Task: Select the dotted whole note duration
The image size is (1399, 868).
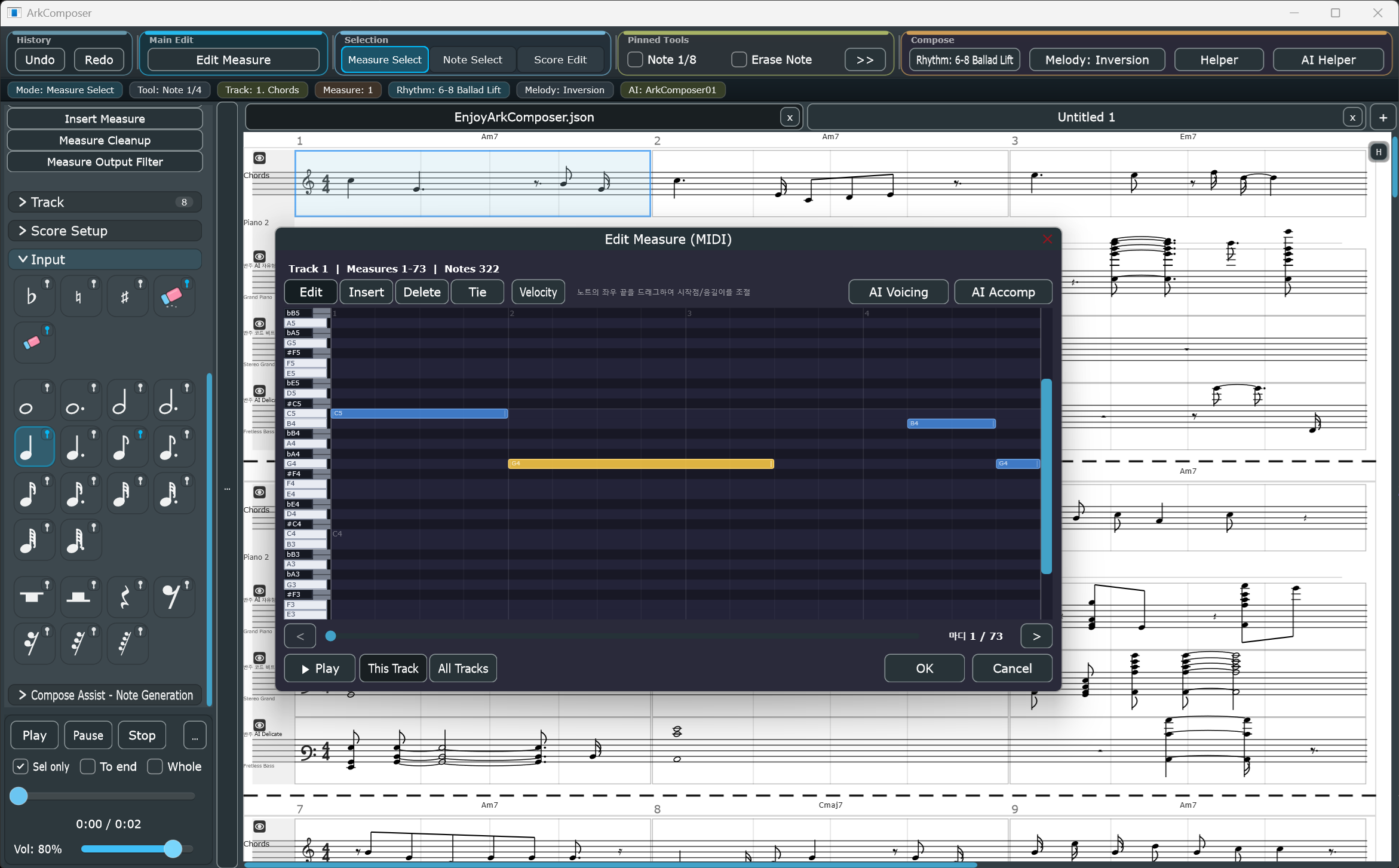Action: 81,400
